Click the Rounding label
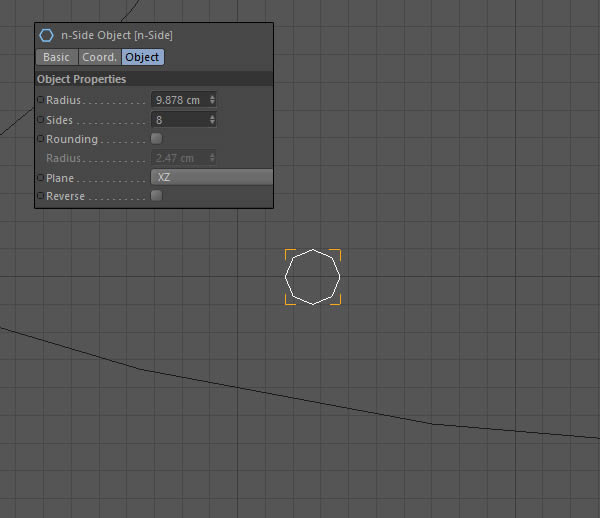 click(x=72, y=139)
